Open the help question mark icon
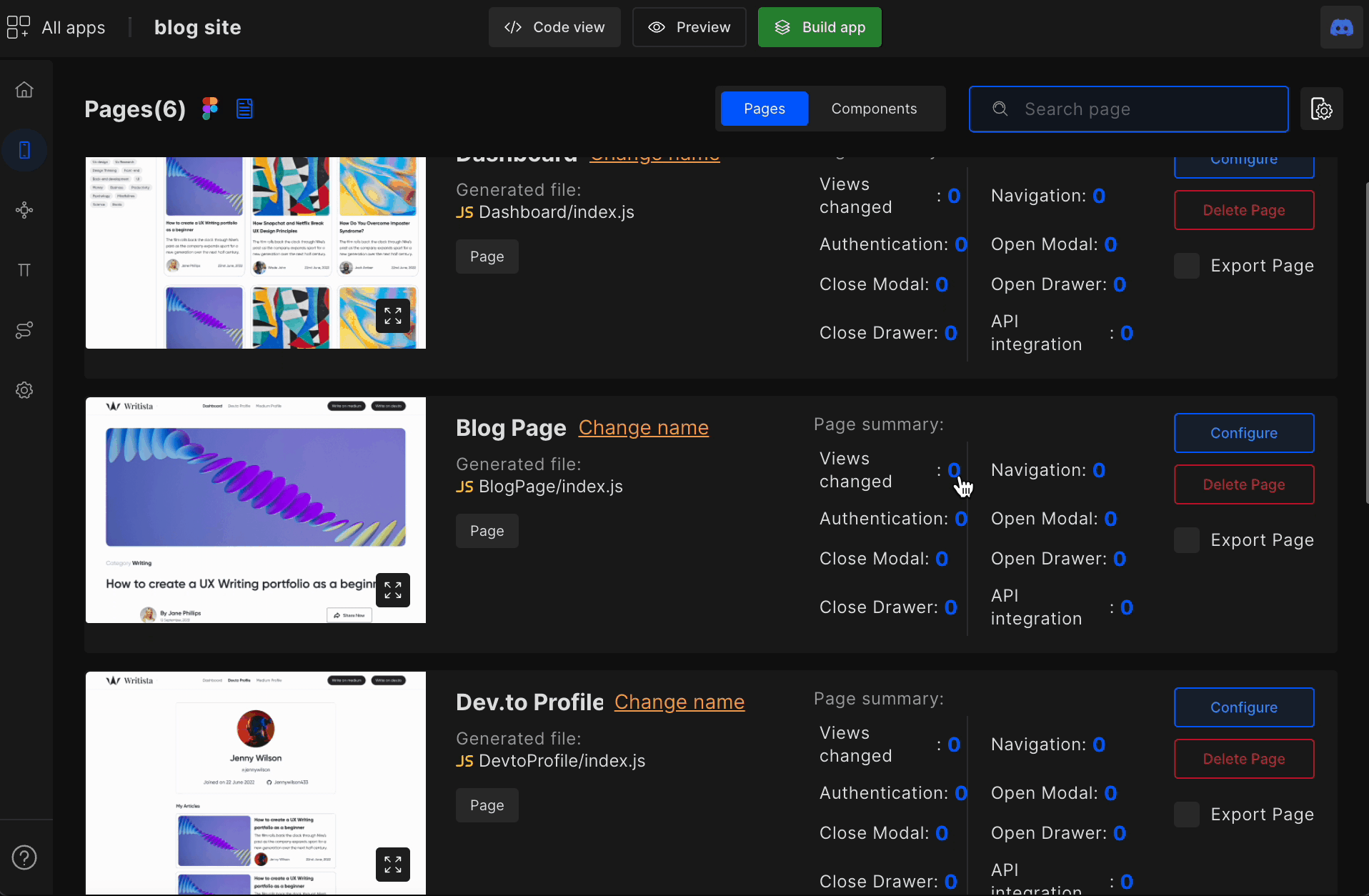Viewport: 1369px width, 896px height. tap(24, 857)
